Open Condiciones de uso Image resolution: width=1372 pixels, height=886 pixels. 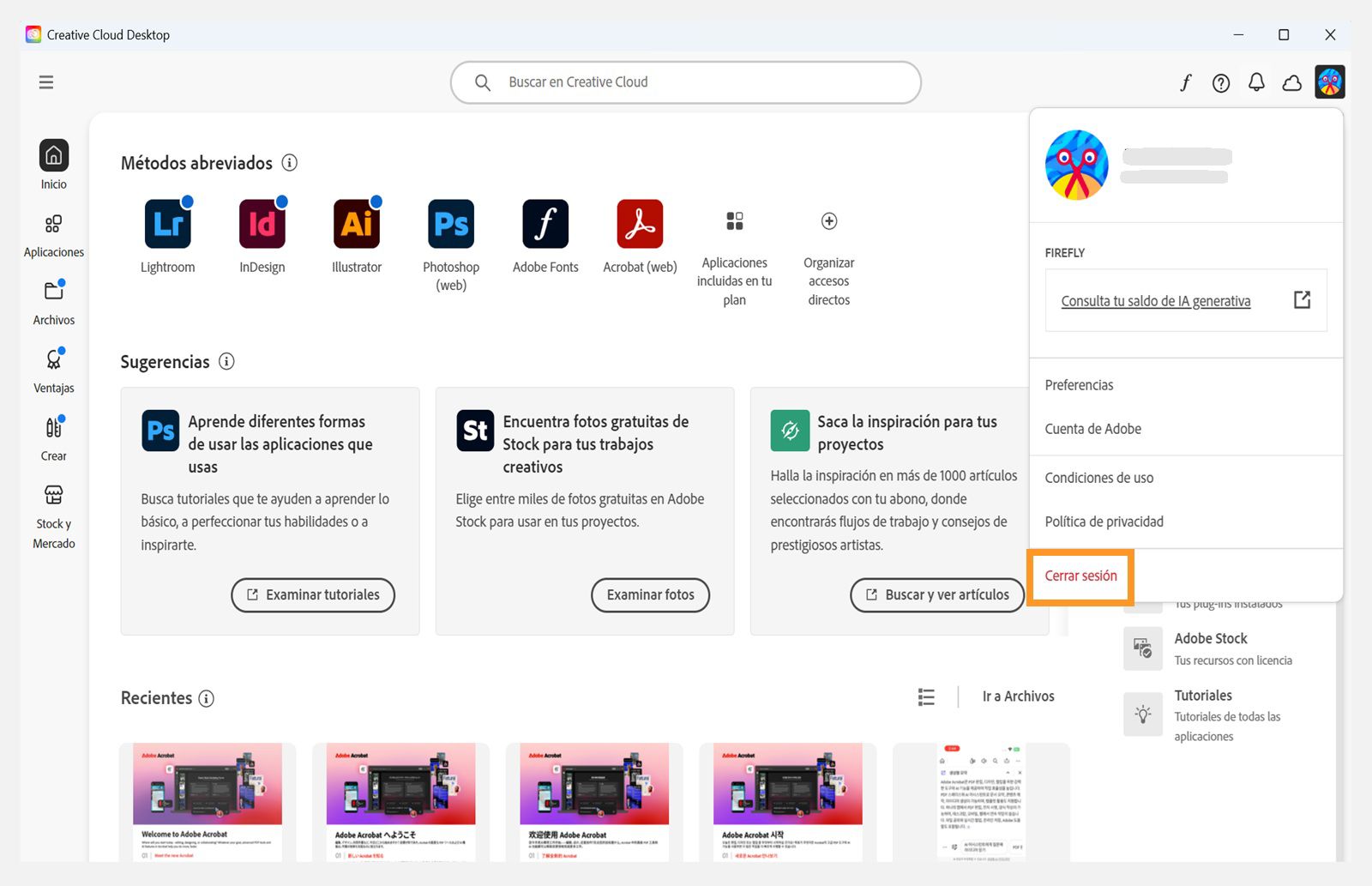pyautogui.click(x=1099, y=478)
